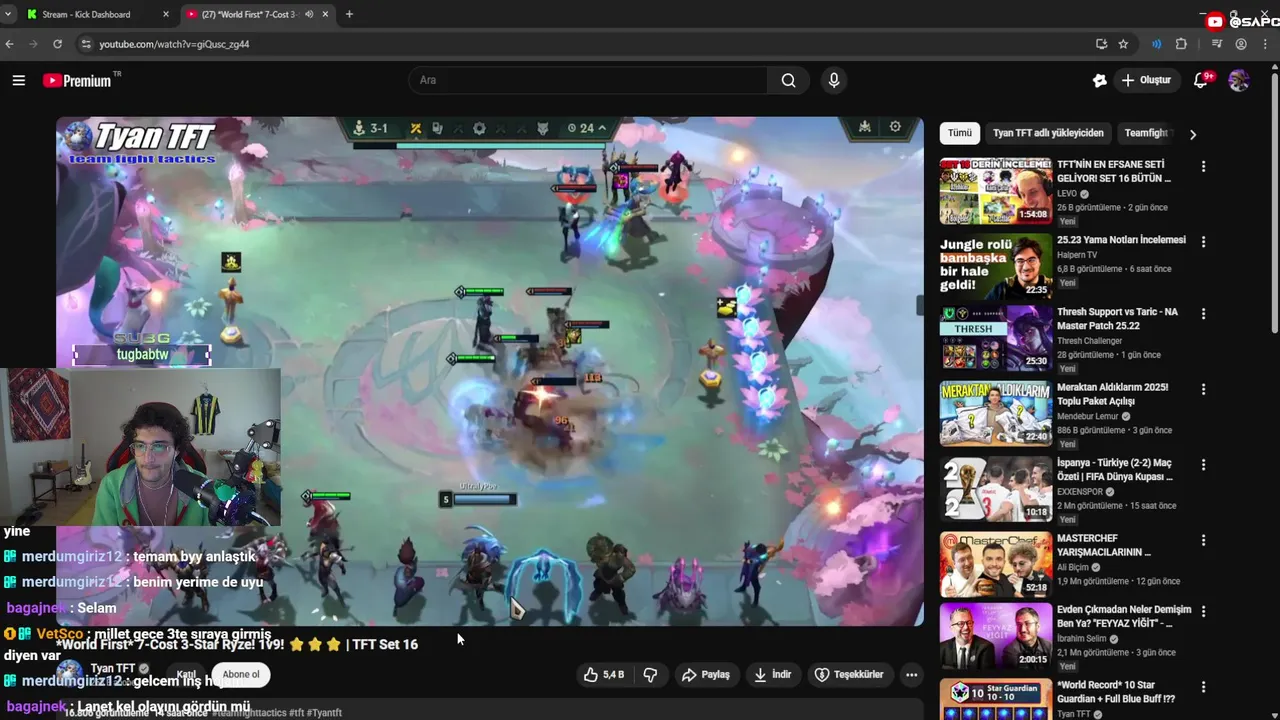This screenshot has width=1280, height=720.
Task: Click the #tft hashtag below video
Action: (x=296, y=713)
